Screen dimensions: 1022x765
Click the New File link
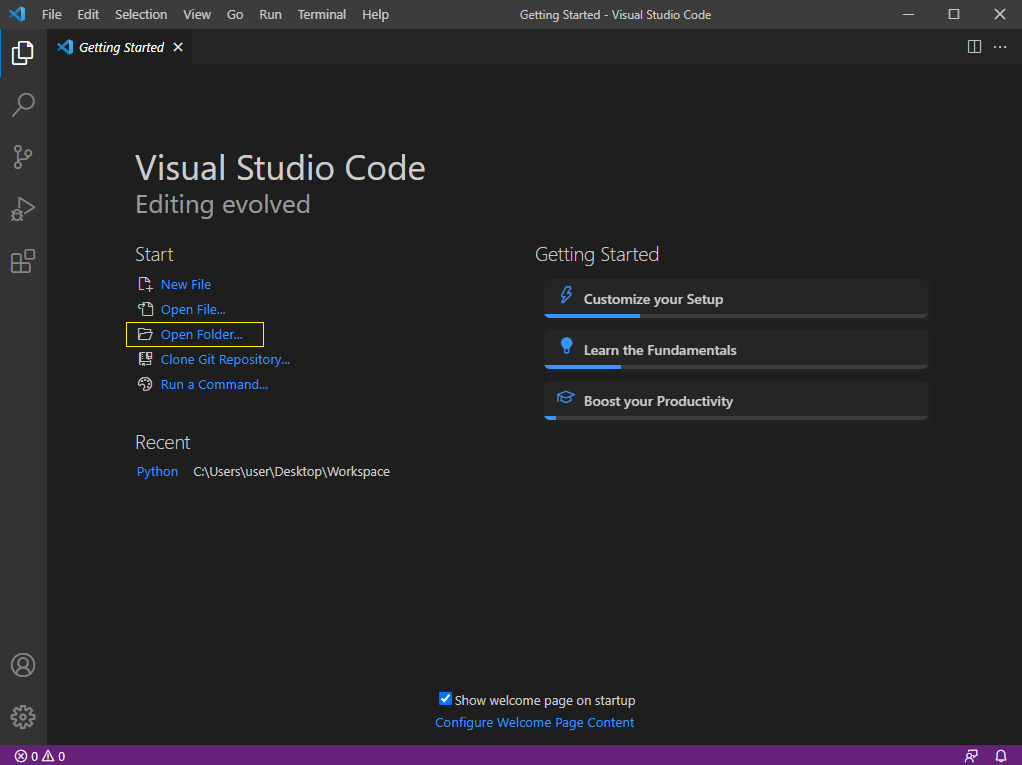pos(186,284)
